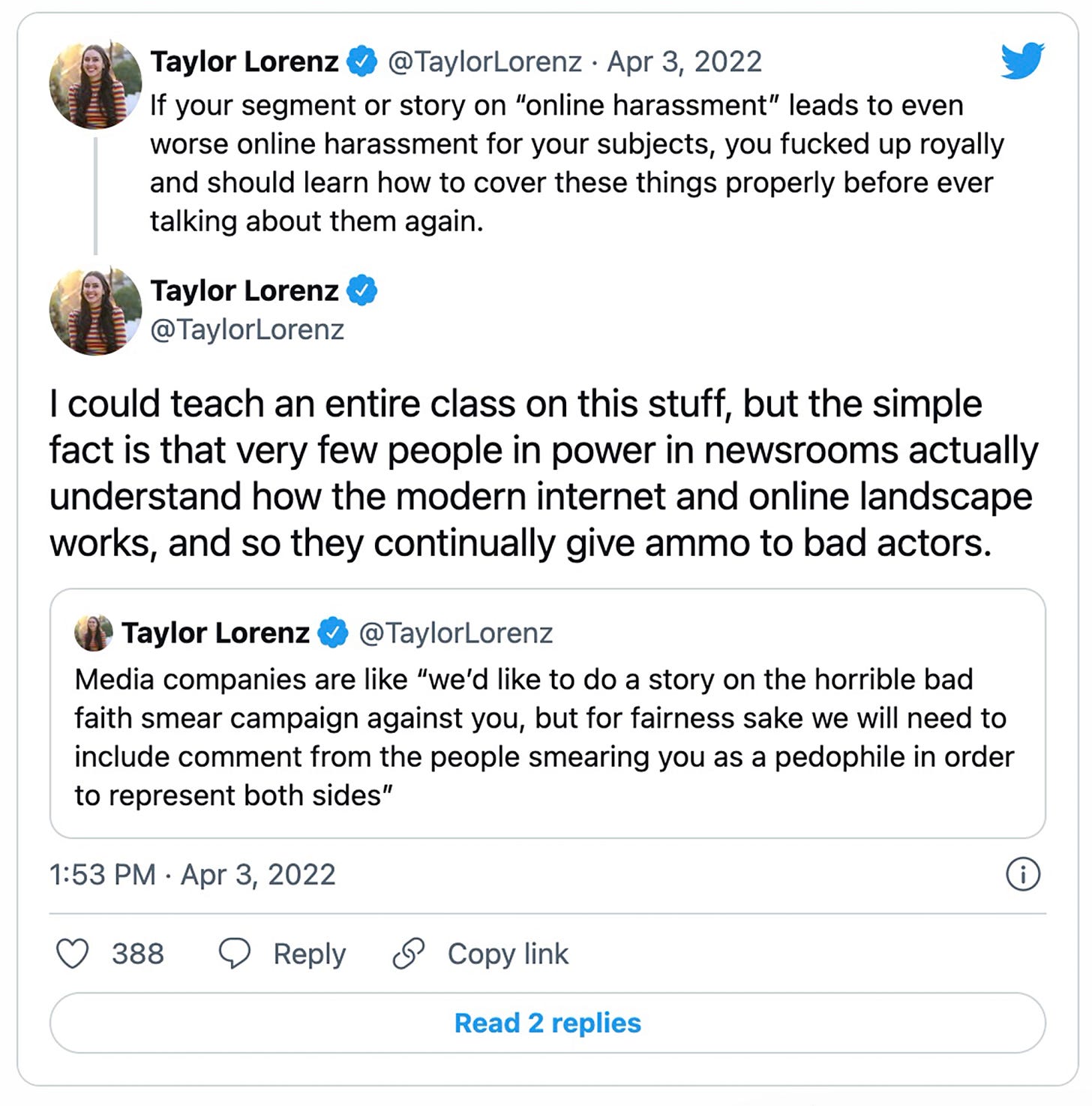The image size is (1092, 1106).
Task: Click the @TaylorLorenz handle in the quoted tweet
Action: click(x=456, y=633)
